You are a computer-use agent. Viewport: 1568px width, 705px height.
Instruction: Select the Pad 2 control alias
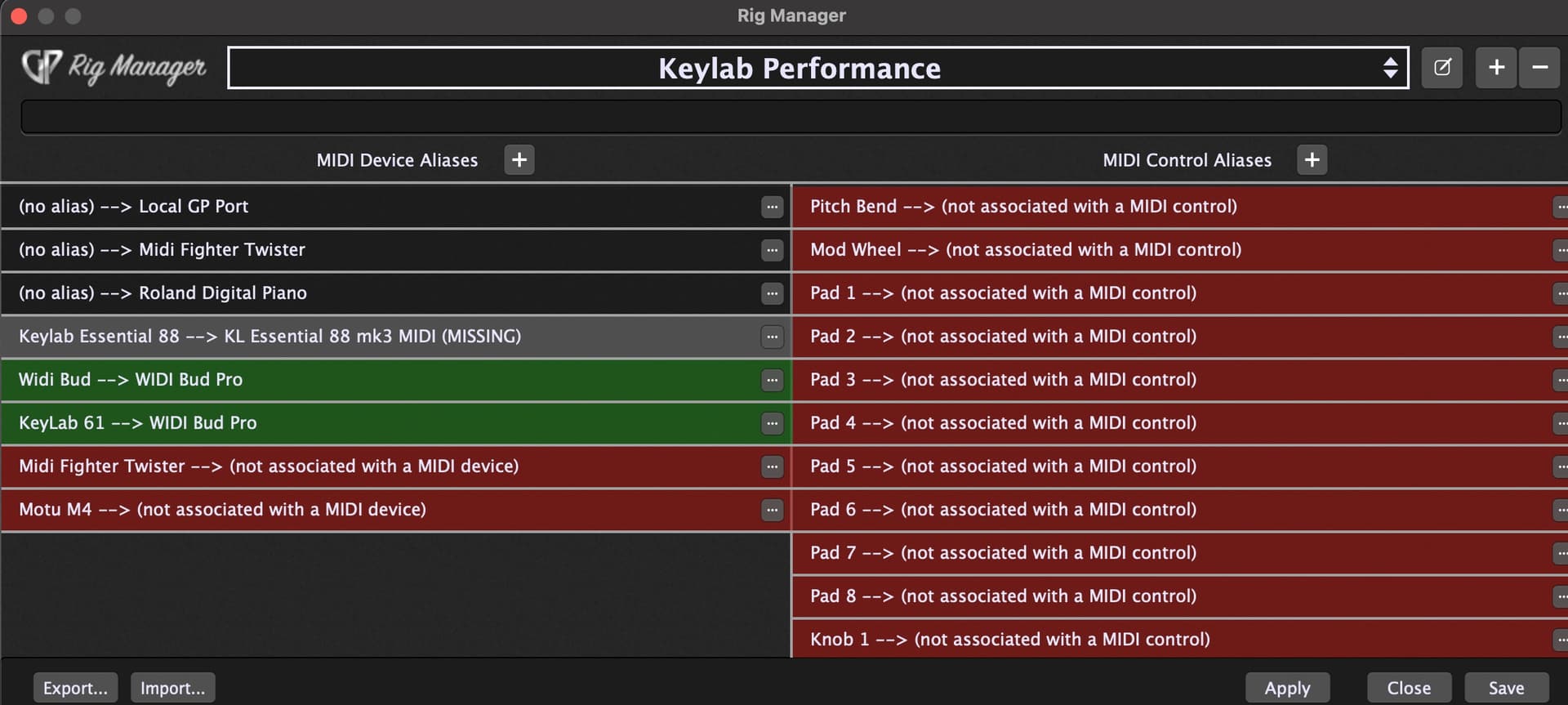click(x=1180, y=337)
